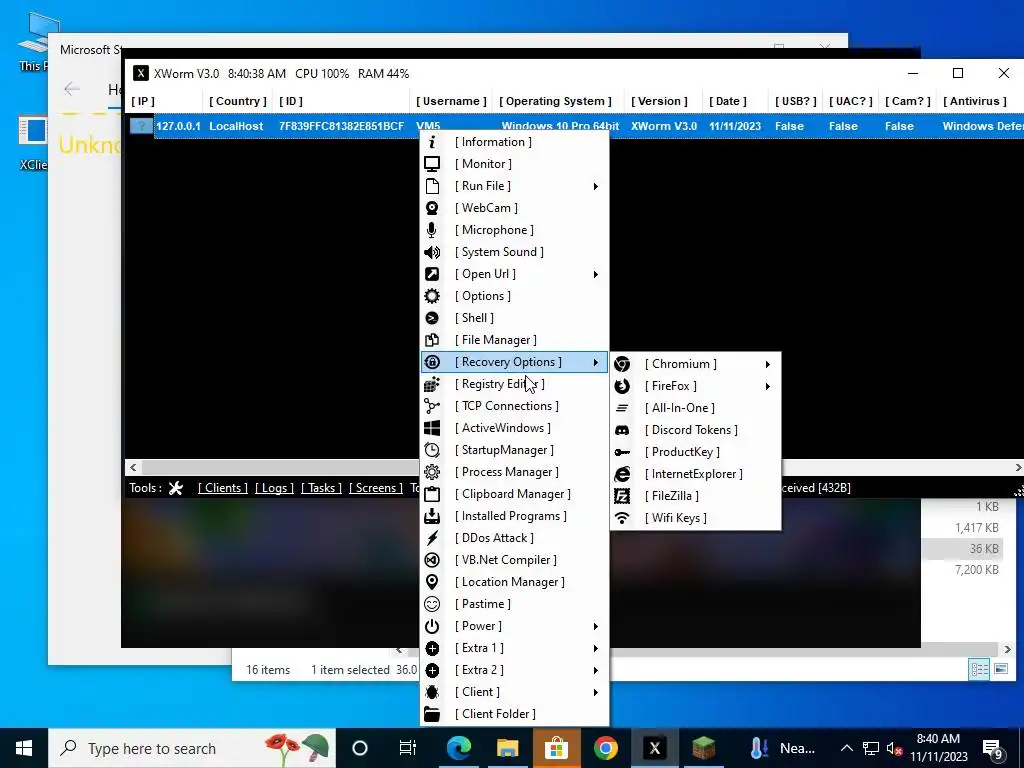Click the Tools wrench icon in XWorm footer
The image size is (1024, 768).
pos(176,488)
